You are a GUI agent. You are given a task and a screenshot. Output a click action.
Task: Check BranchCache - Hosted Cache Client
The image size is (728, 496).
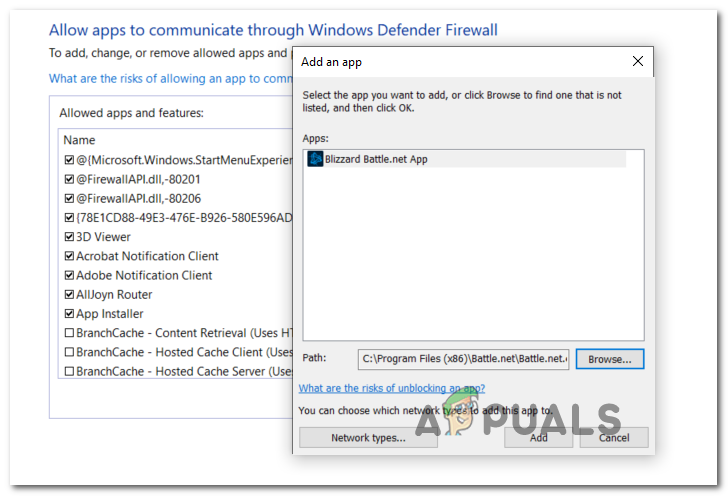point(69,352)
